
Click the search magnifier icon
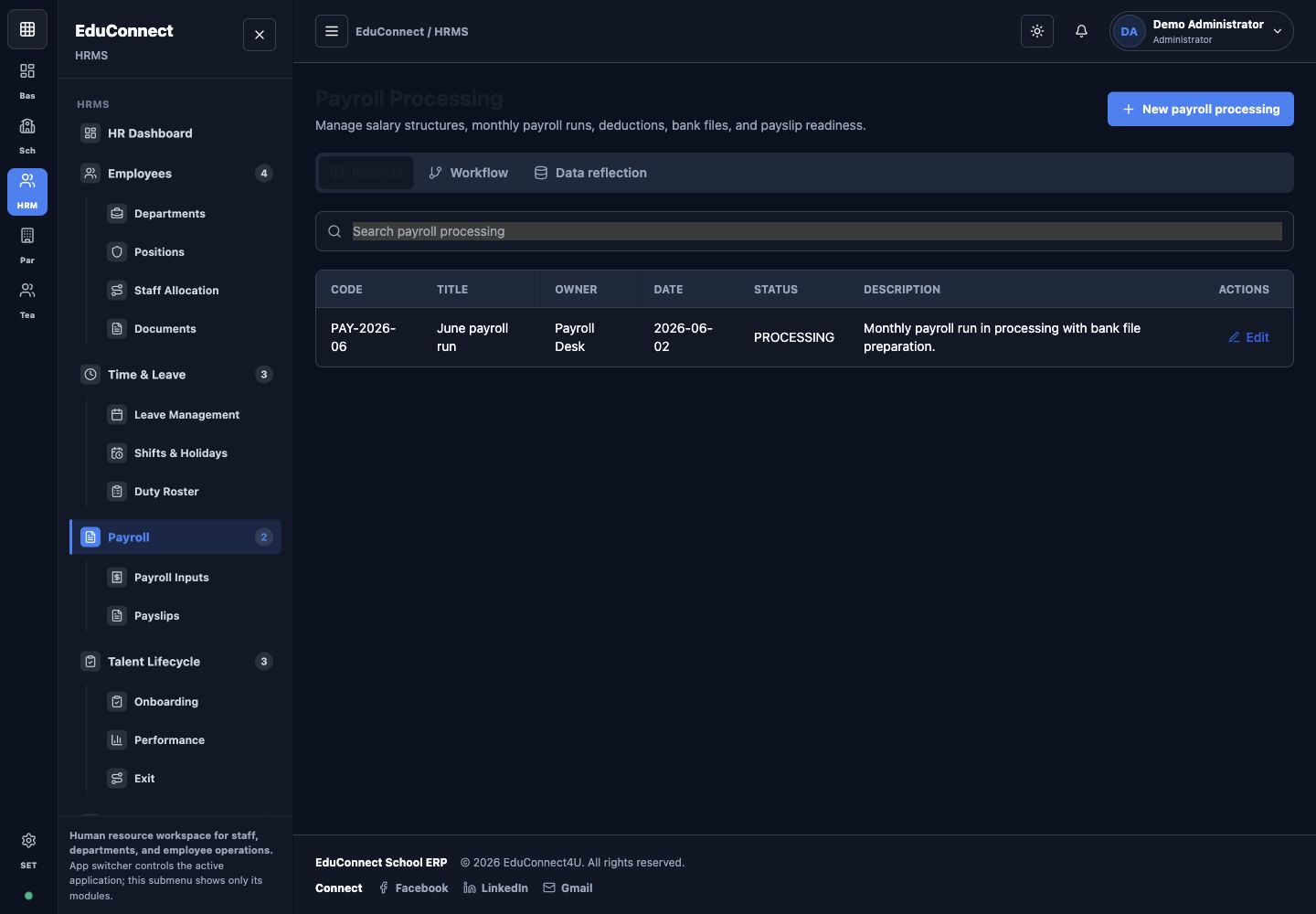click(x=334, y=231)
